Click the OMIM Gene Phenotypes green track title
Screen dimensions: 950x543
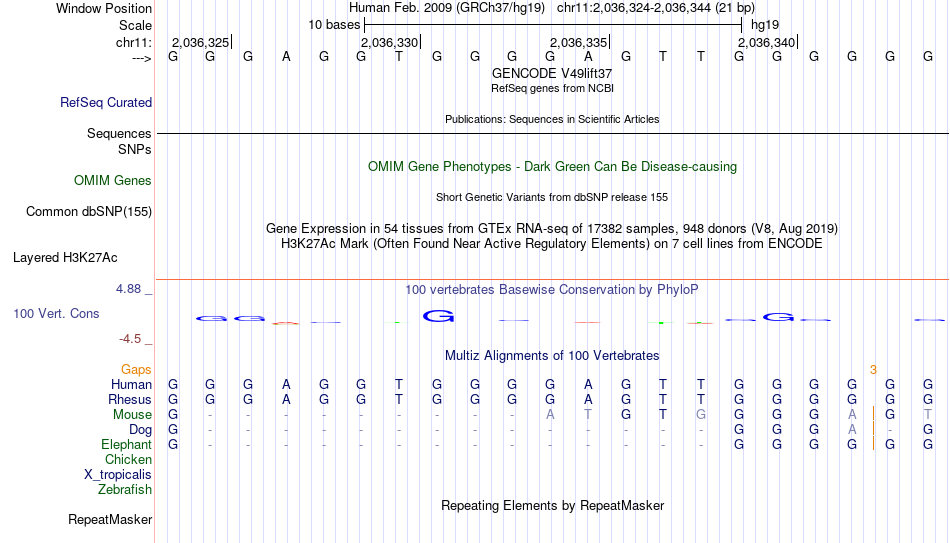(x=552, y=167)
